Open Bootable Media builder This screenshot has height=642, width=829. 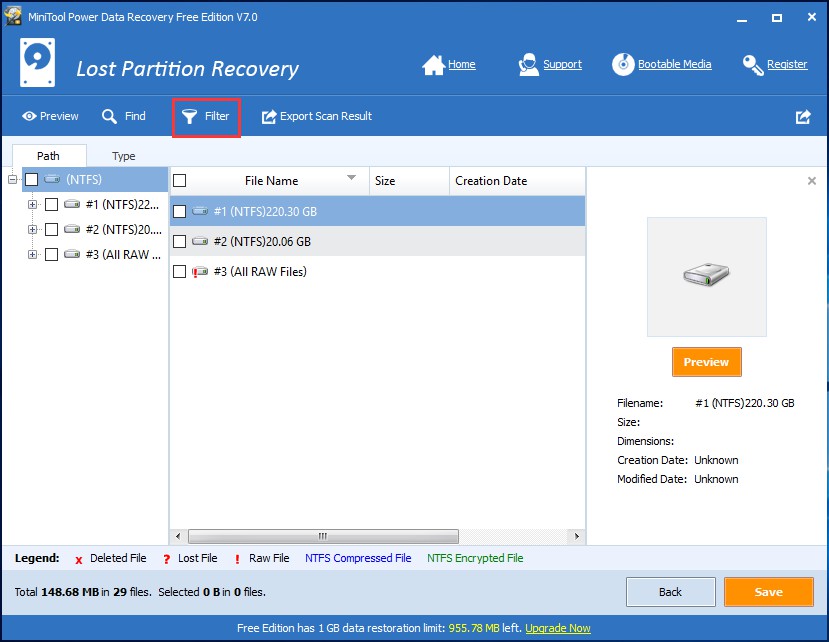click(662, 64)
